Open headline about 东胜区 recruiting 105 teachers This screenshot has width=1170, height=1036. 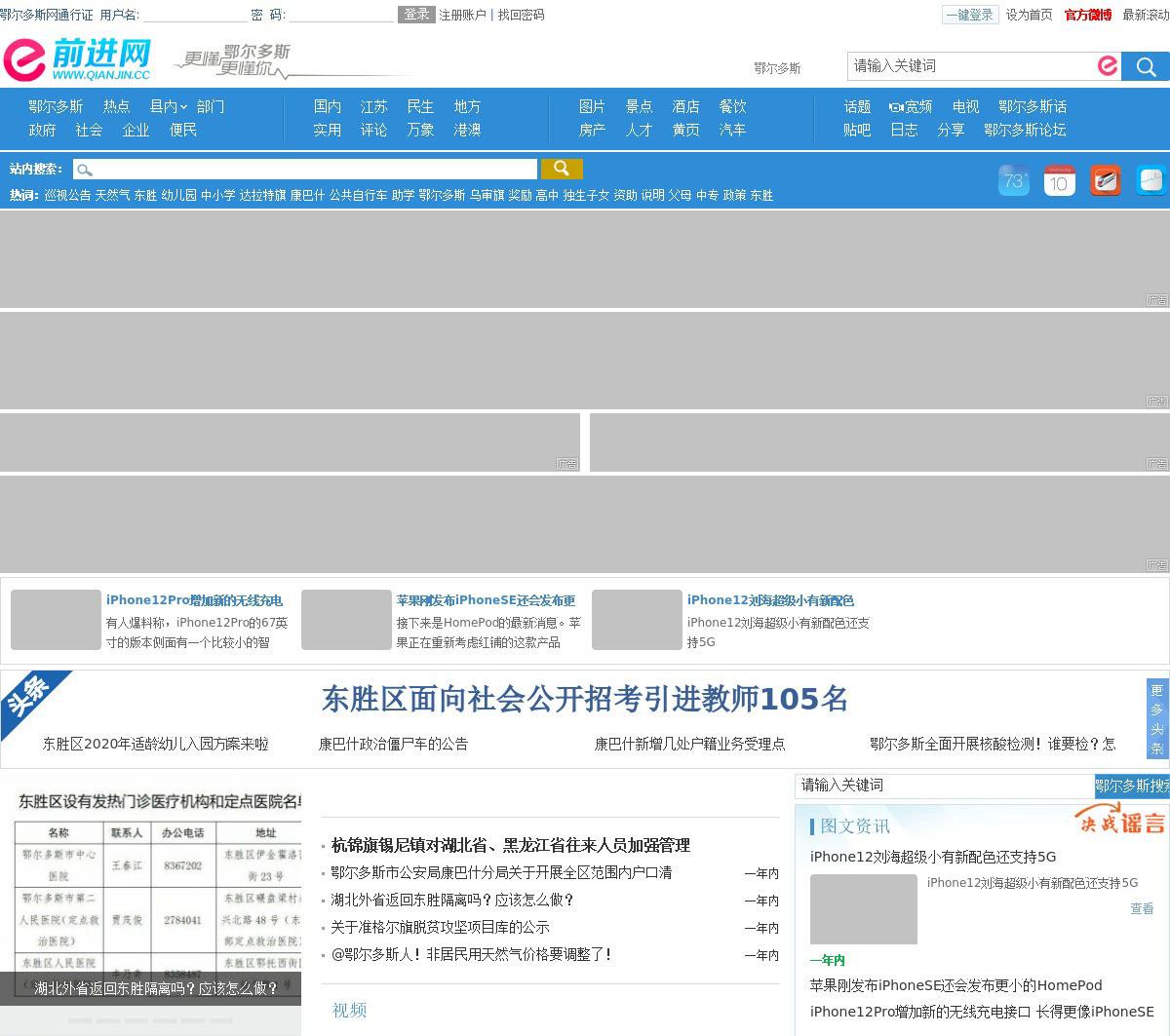[585, 699]
